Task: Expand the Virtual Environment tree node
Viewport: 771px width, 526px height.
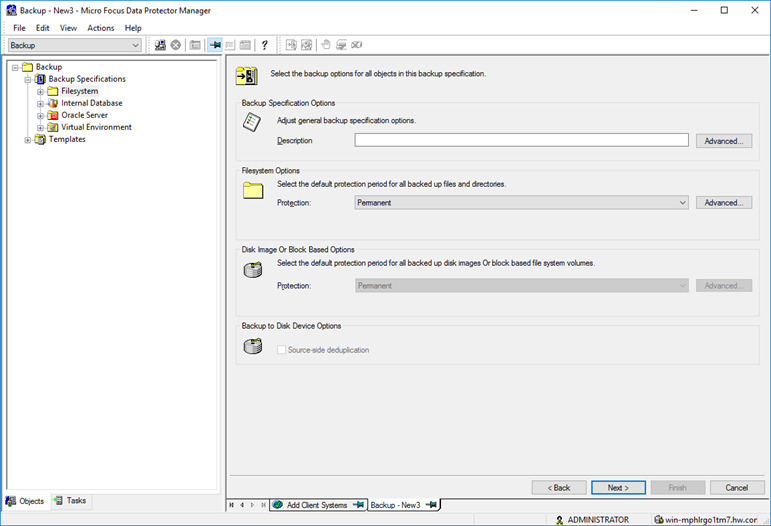Action: click(x=40, y=127)
